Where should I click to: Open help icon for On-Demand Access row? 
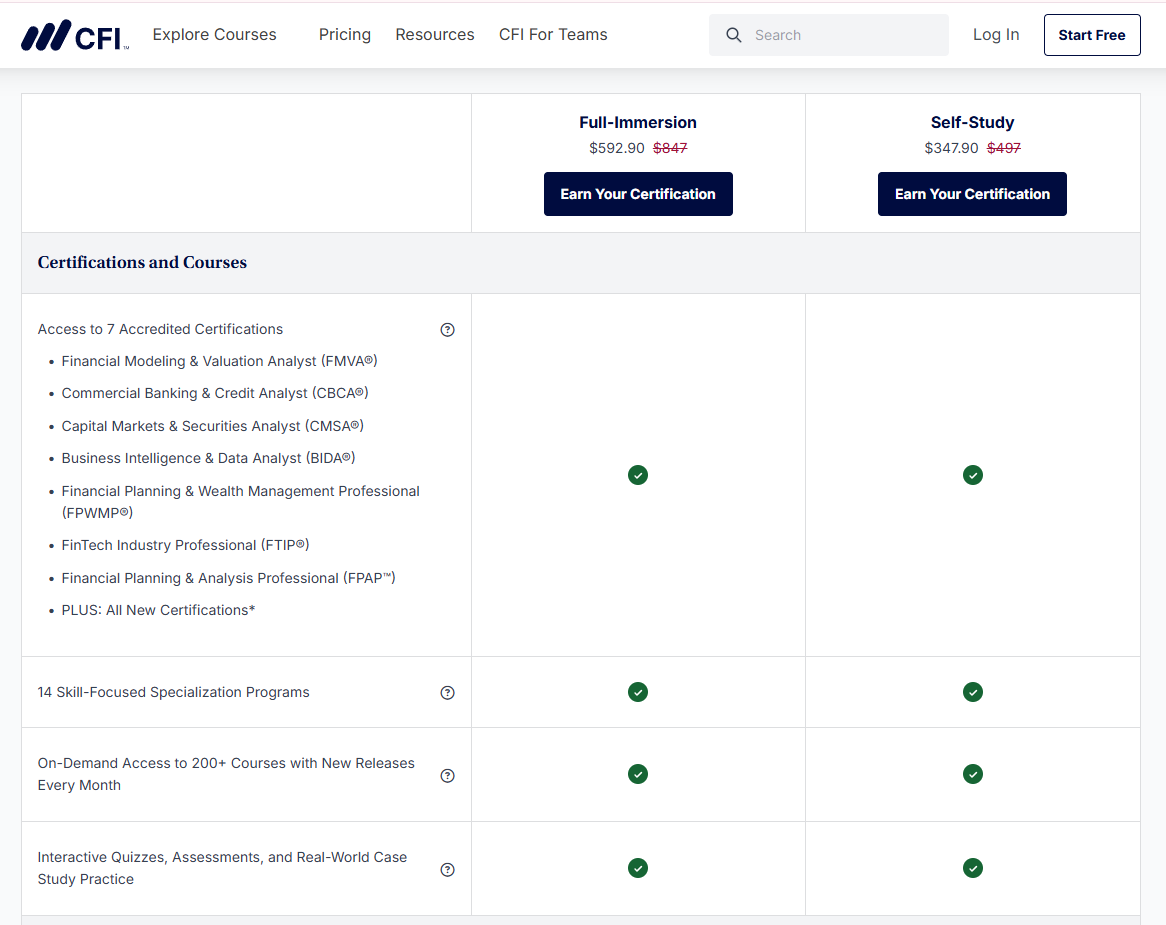point(447,776)
